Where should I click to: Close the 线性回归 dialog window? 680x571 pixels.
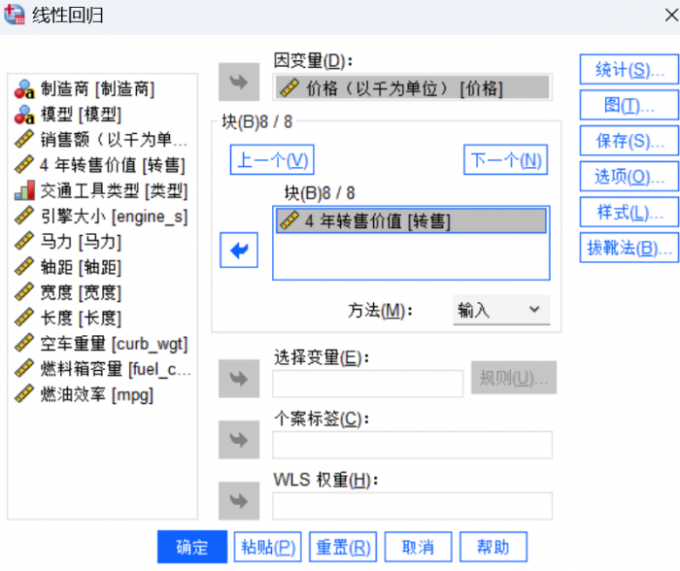671,15
